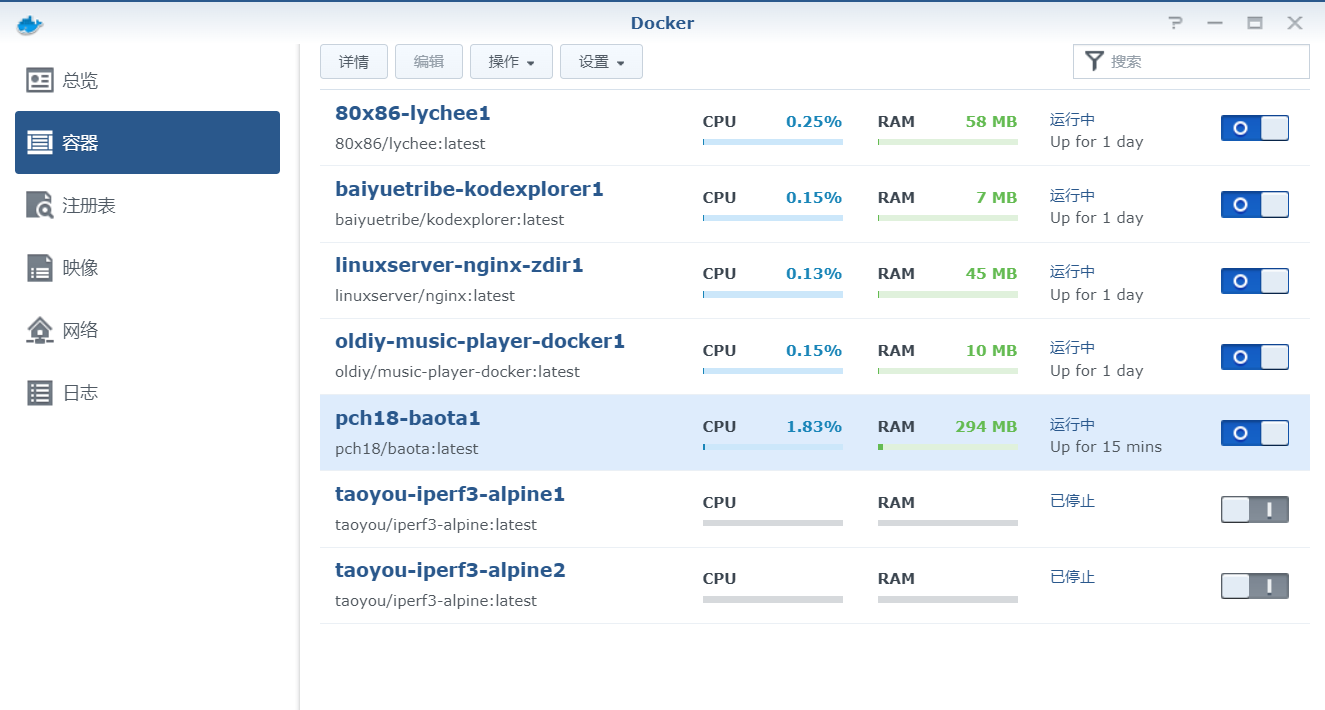
Task: Click the pch18-baota1 CPU usage bar
Action: 772,447
